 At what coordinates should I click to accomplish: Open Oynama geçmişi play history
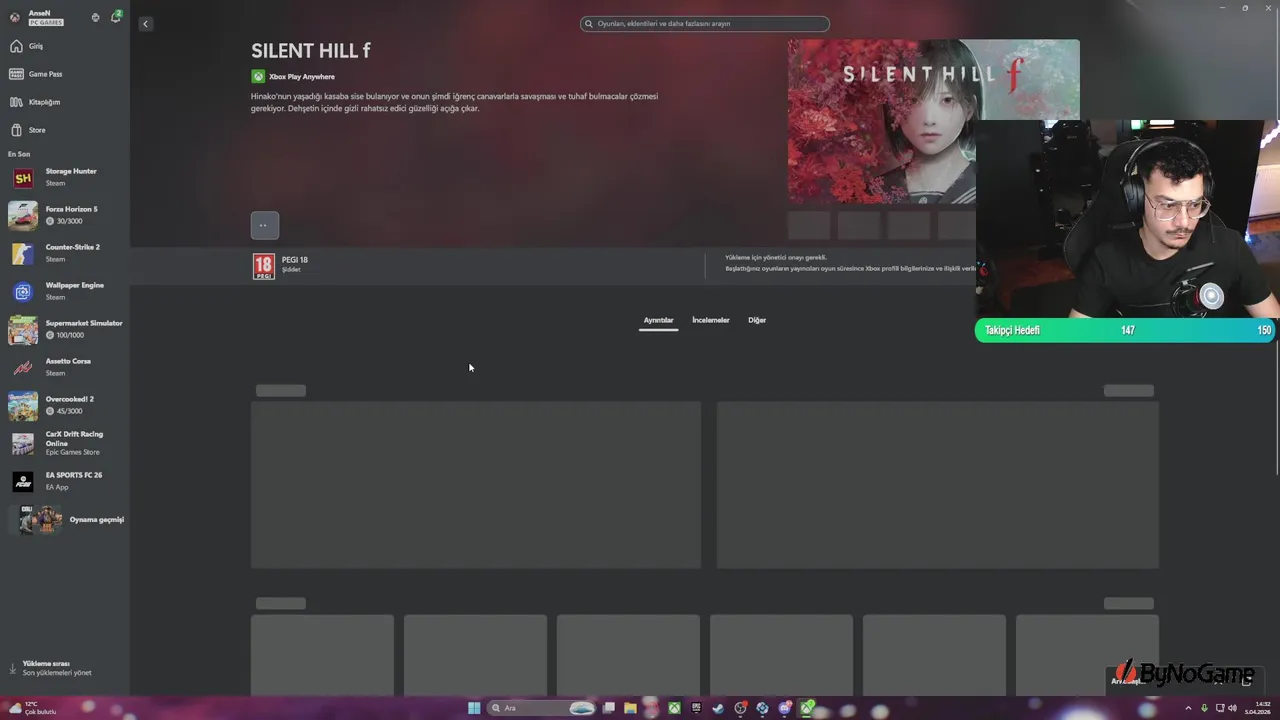65,519
